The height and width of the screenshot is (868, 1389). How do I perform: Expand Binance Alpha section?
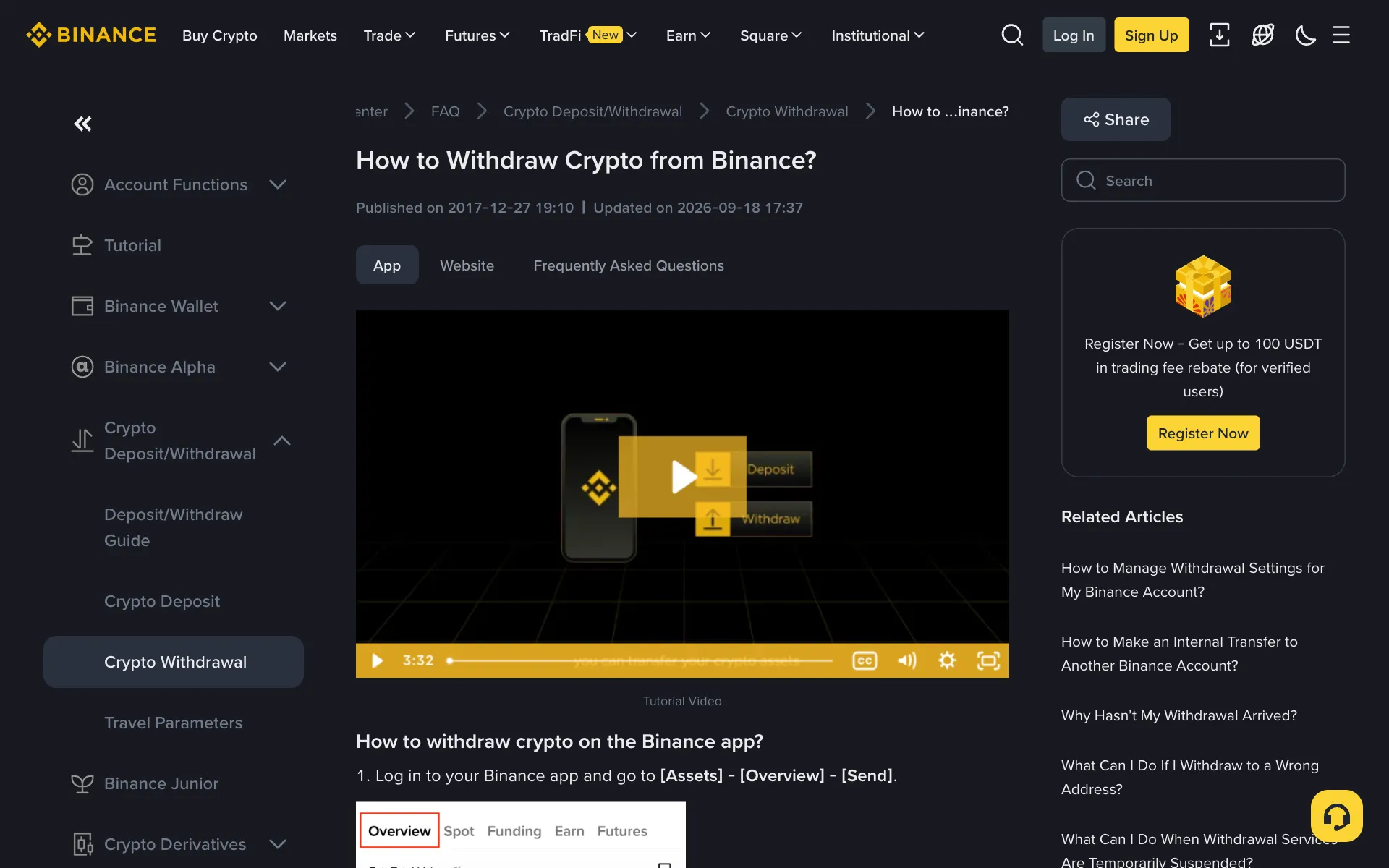[x=278, y=367]
